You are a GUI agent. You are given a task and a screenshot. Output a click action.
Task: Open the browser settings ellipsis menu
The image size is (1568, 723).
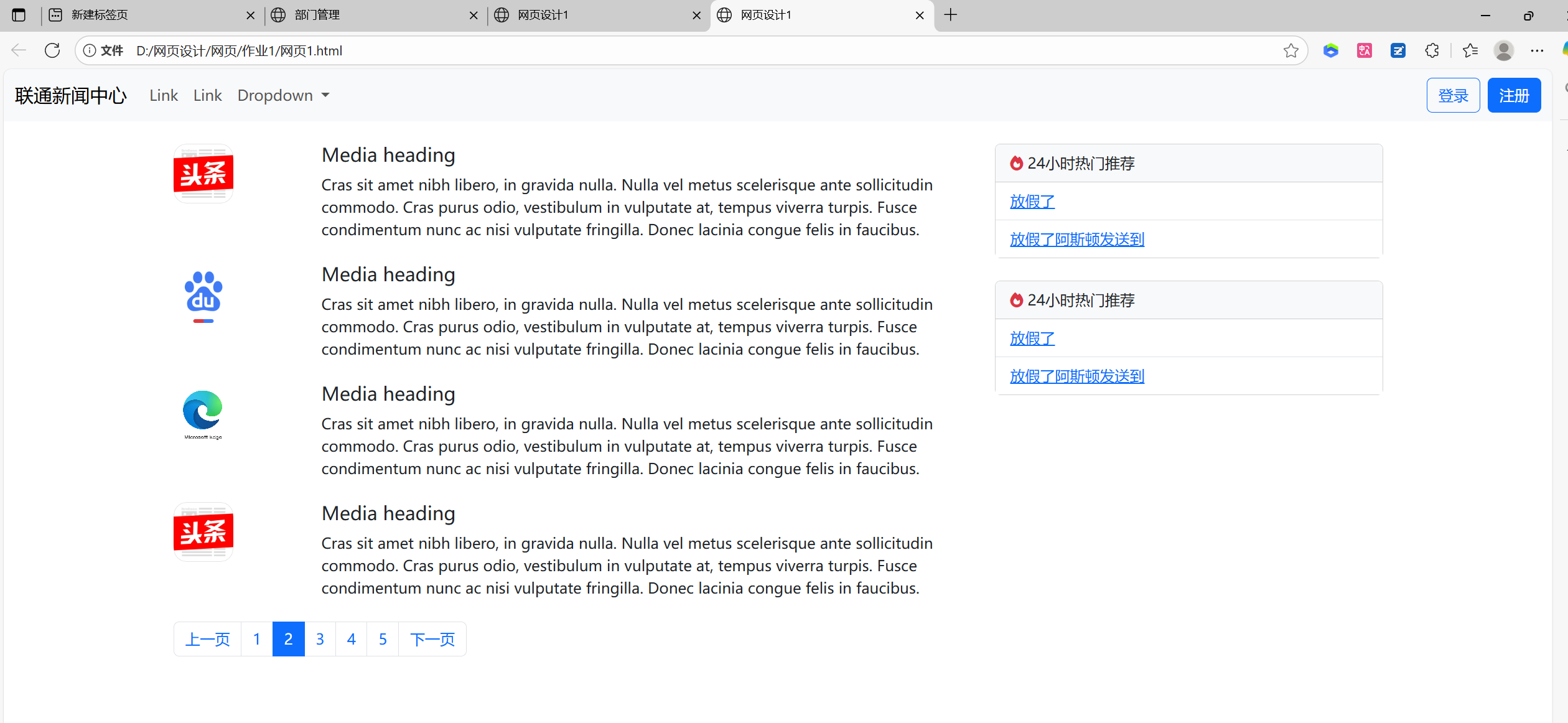(1537, 50)
